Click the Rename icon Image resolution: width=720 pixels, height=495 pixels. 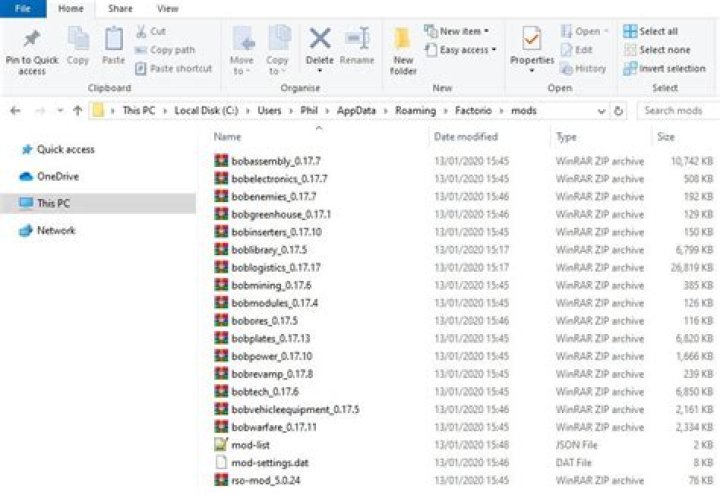coord(357,38)
